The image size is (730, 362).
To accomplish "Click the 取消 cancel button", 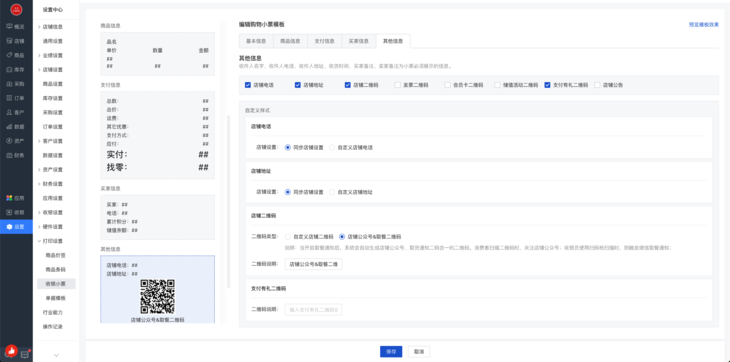I will pyautogui.click(x=419, y=352).
